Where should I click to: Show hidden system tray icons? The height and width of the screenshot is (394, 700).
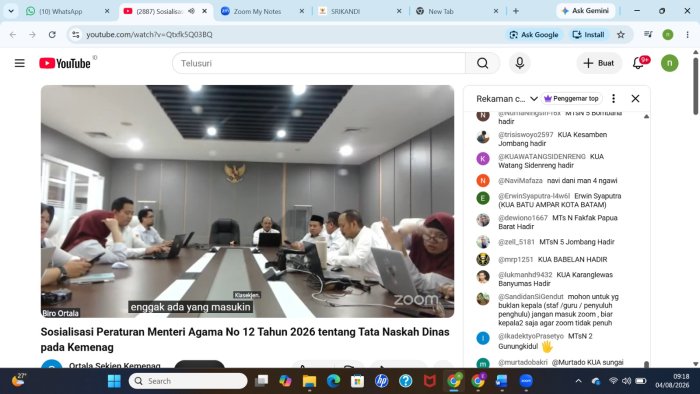click(x=579, y=381)
